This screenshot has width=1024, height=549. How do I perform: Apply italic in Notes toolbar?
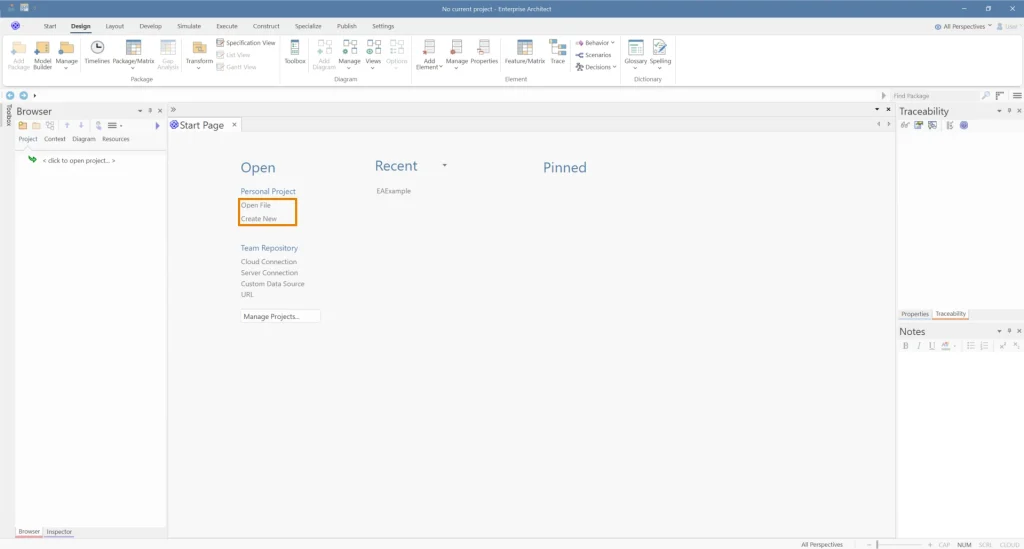coord(918,346)
